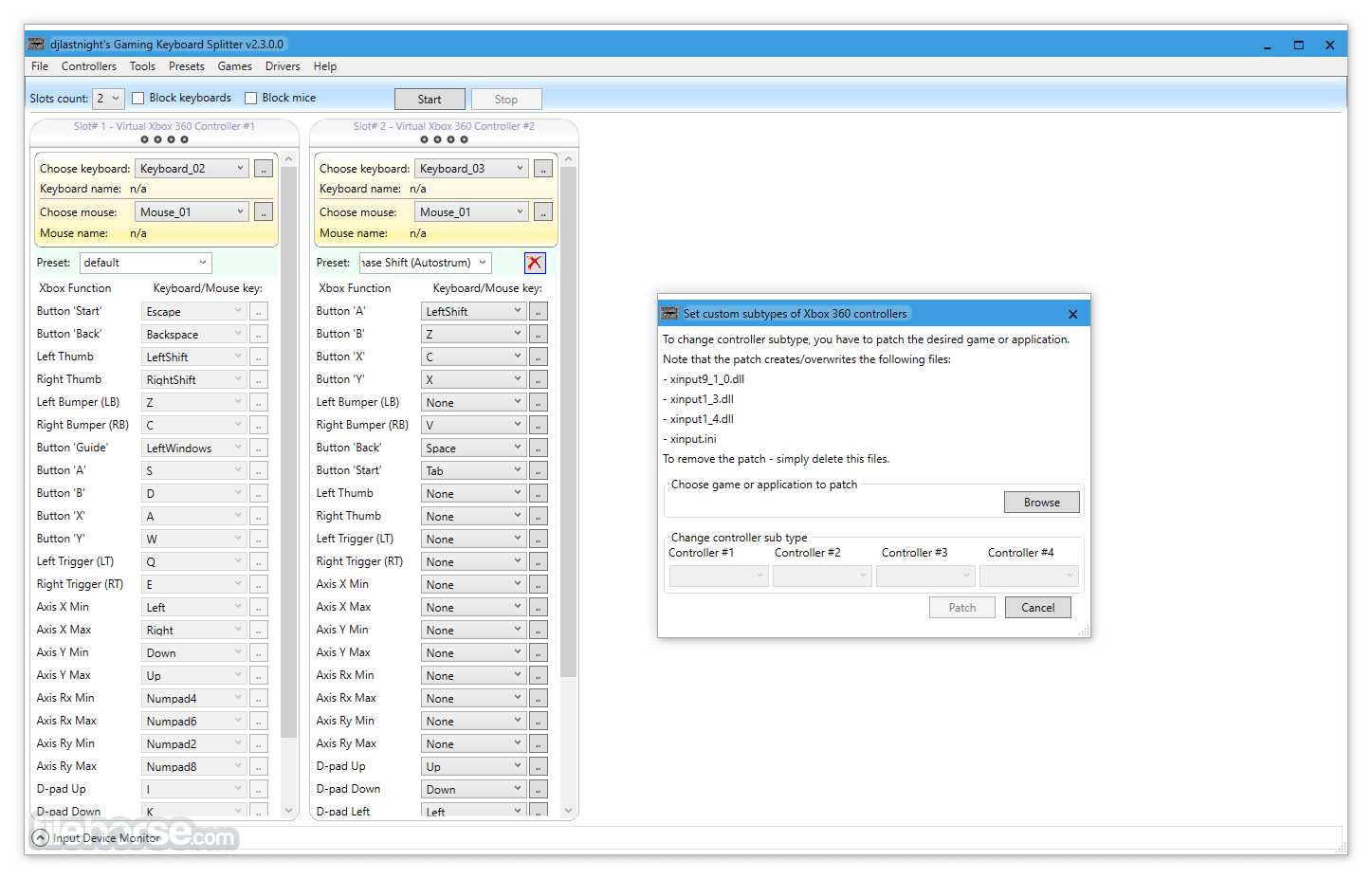Click the key detect button for Slot 2 Button 'Y'
The image size is (1372, 879).
tap(539, 379)
